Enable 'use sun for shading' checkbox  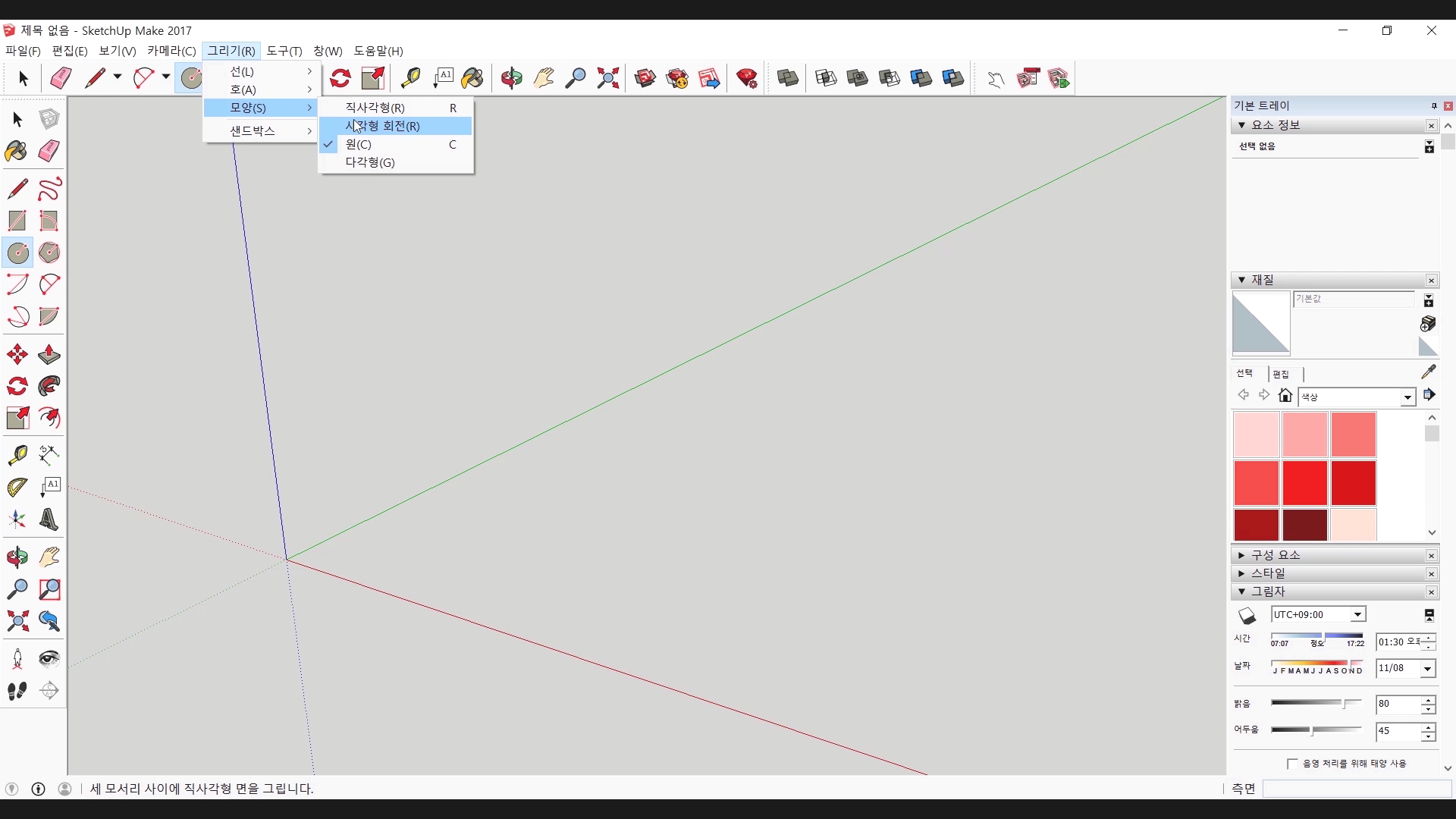(x=1292, y=764)
